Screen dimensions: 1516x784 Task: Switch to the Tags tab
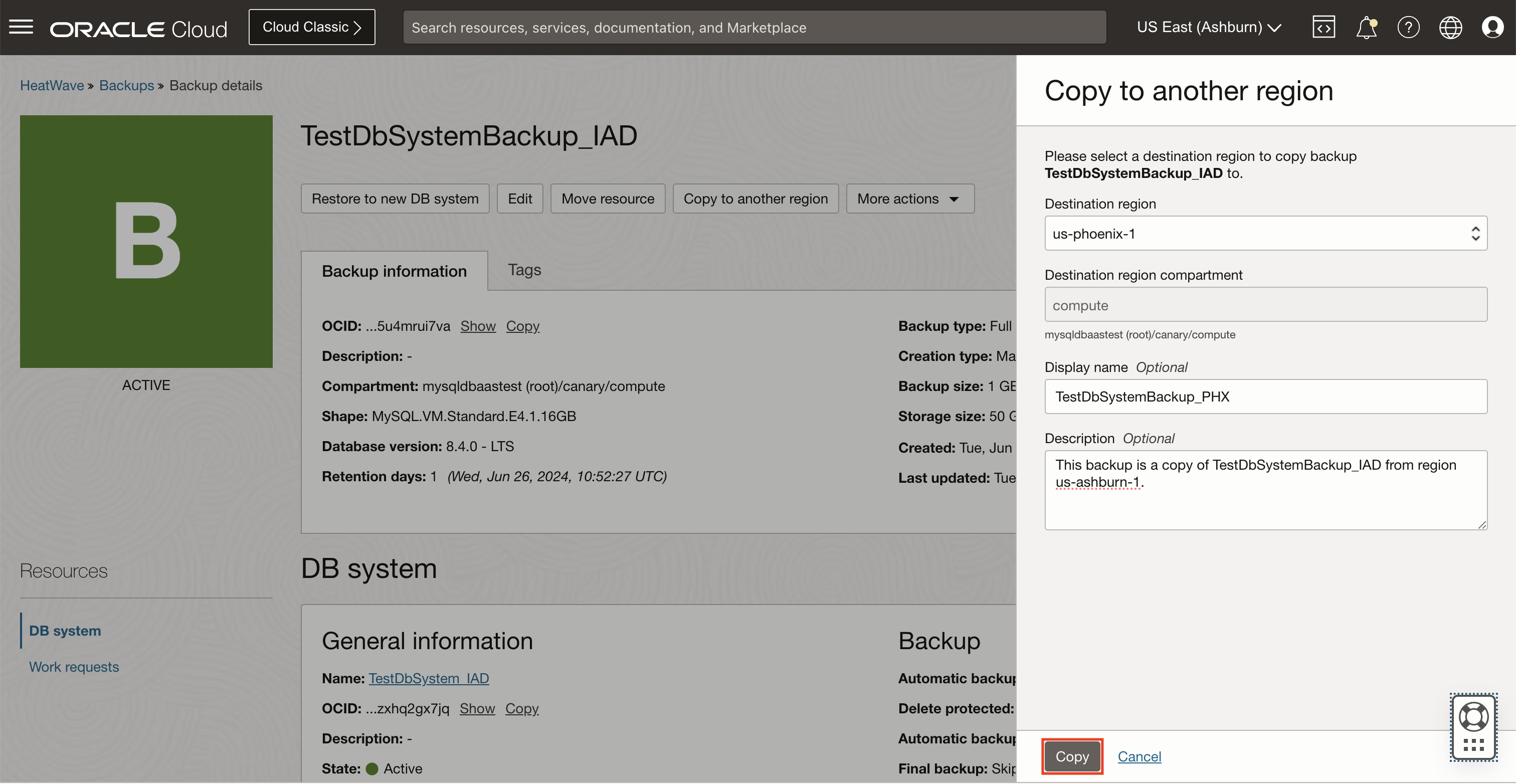(524, 270)
